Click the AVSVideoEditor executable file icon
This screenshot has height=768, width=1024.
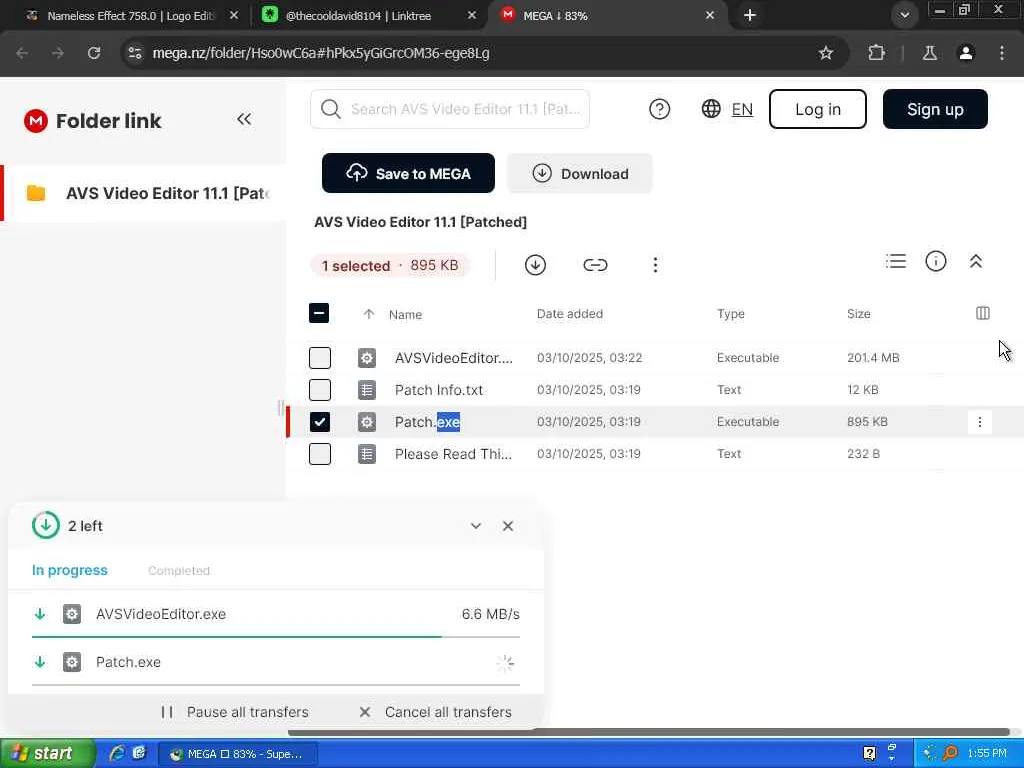[x=367, y=358]
